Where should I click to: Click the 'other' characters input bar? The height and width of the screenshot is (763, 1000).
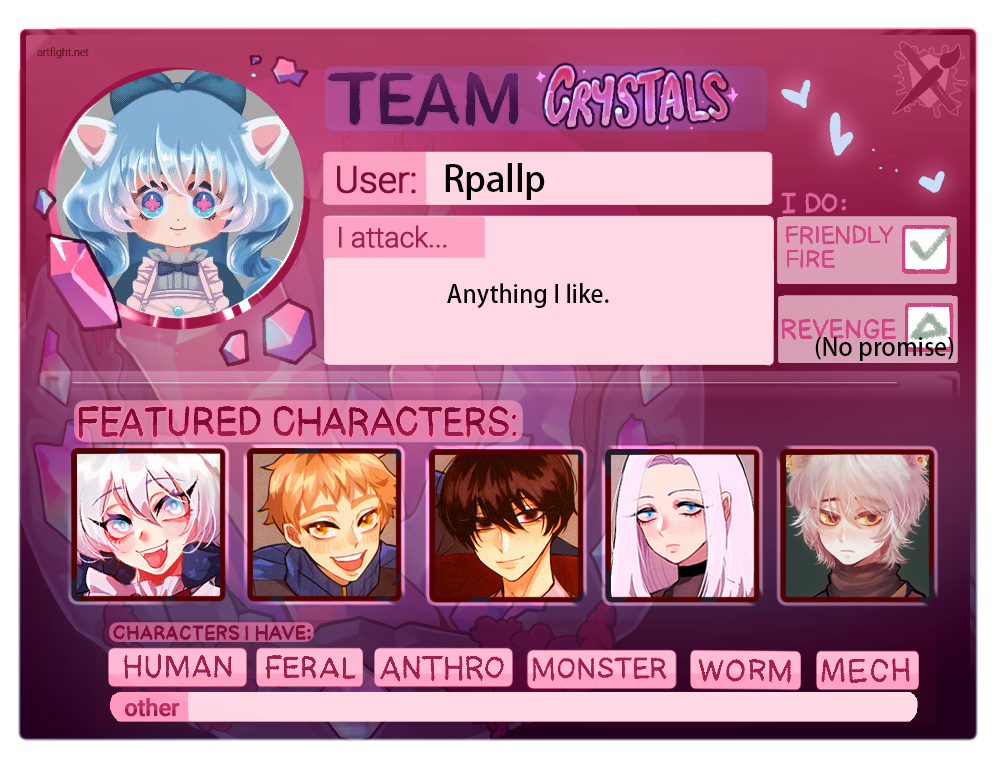[513, 707]
